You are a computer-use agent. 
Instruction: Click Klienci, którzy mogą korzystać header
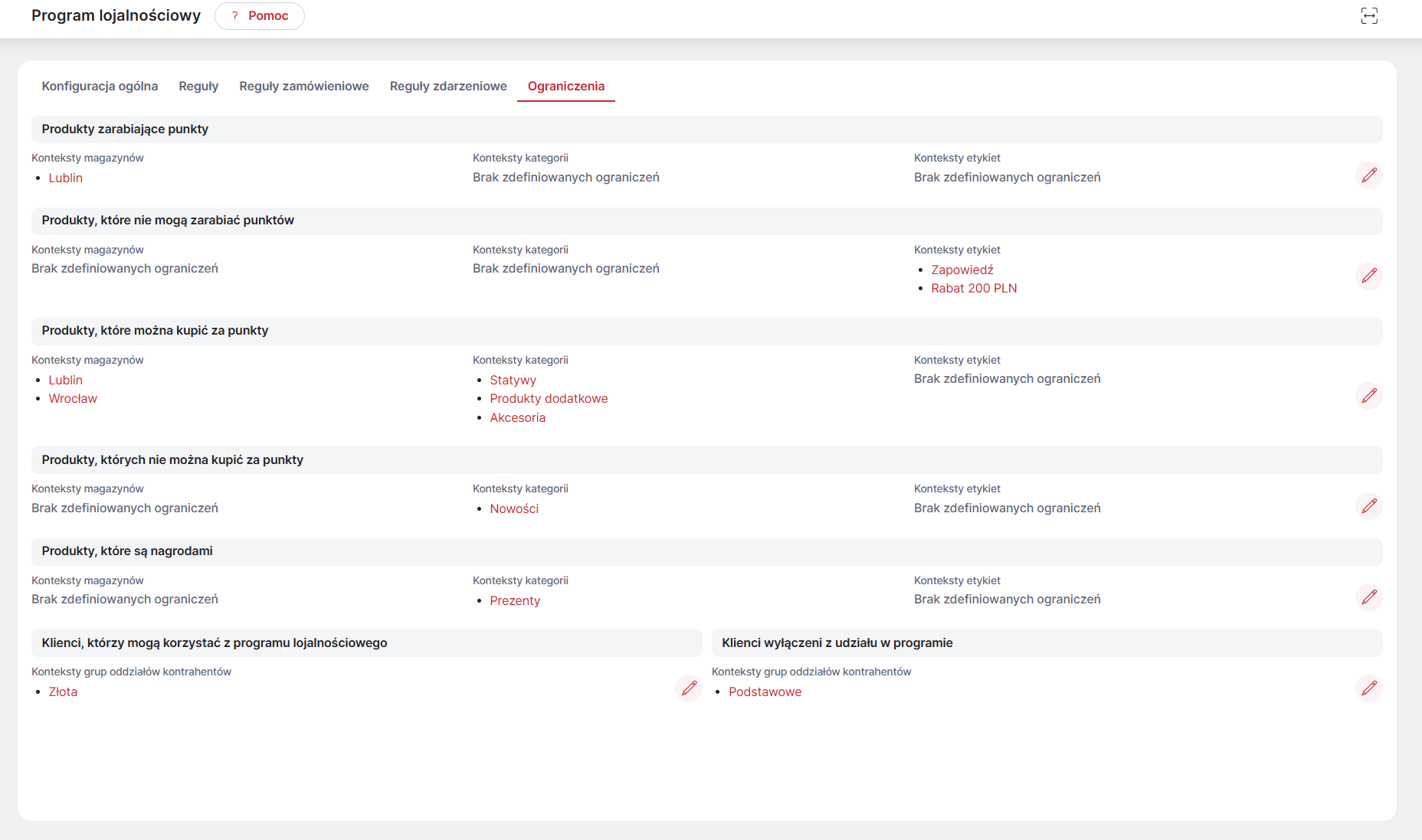[366, 643]
